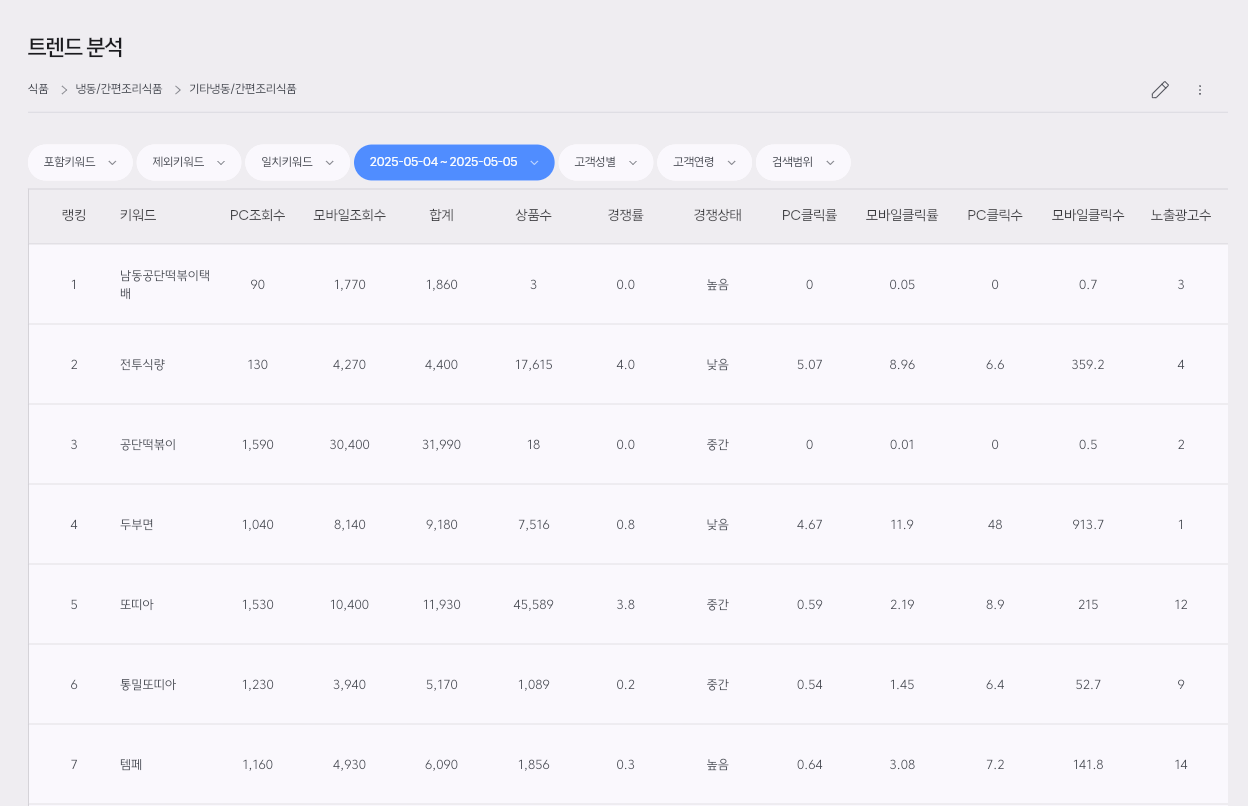The height and width of the screenshot is (806, 1248).
Task: Sort by 상품수 column header
Action: coord(534,215)
